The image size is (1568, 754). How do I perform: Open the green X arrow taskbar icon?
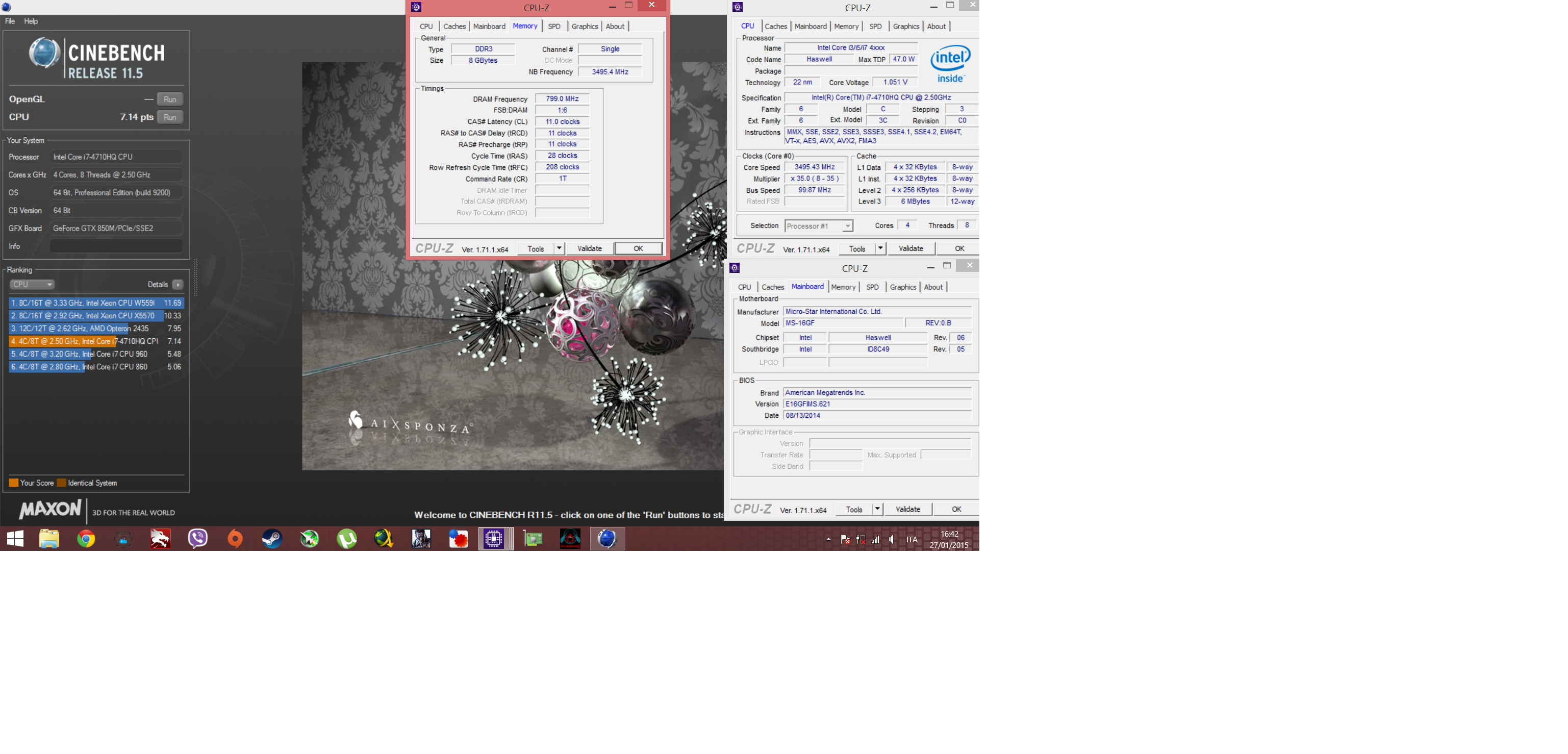pos(309,539)
